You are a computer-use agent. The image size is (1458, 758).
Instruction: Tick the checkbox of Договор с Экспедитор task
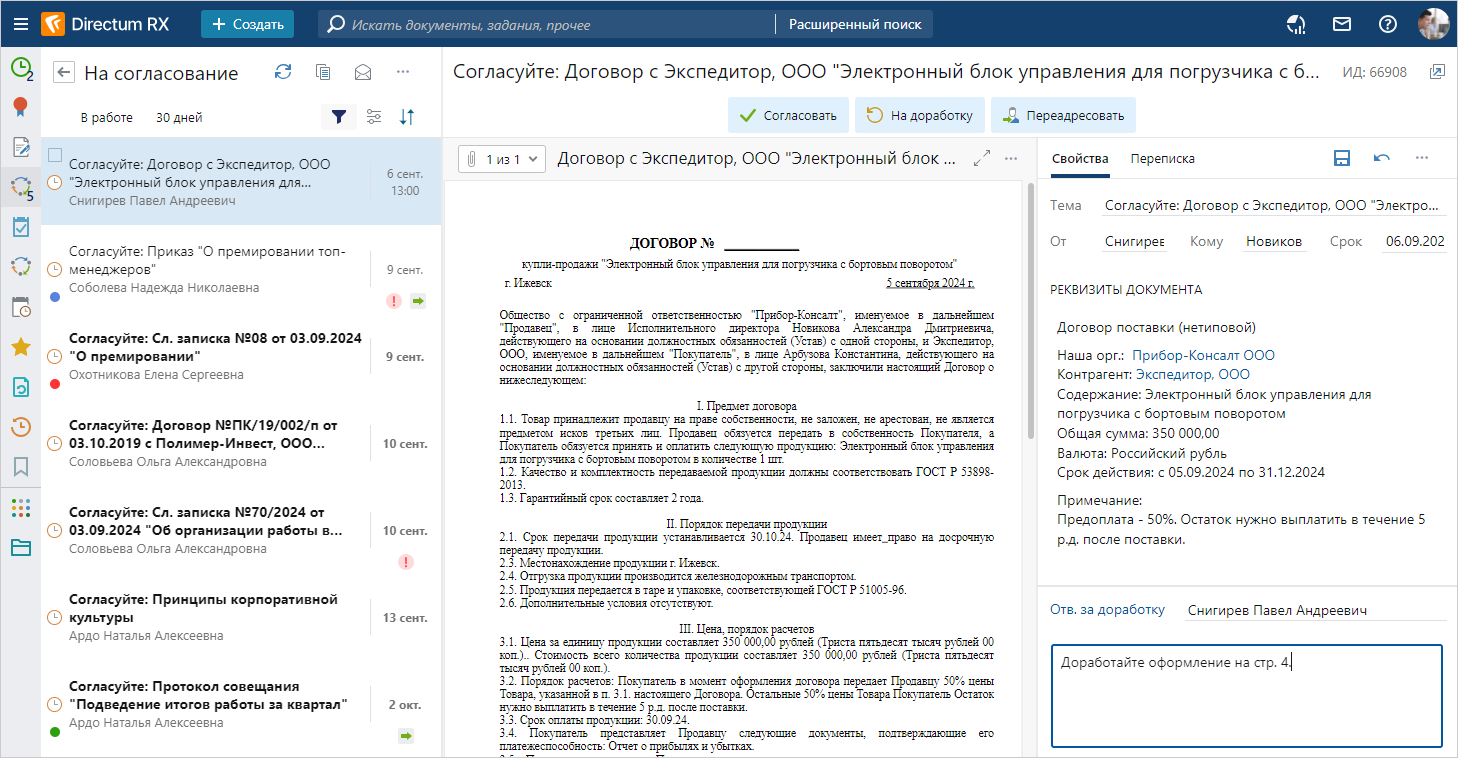pyautogui.click(x=55, y=155)
